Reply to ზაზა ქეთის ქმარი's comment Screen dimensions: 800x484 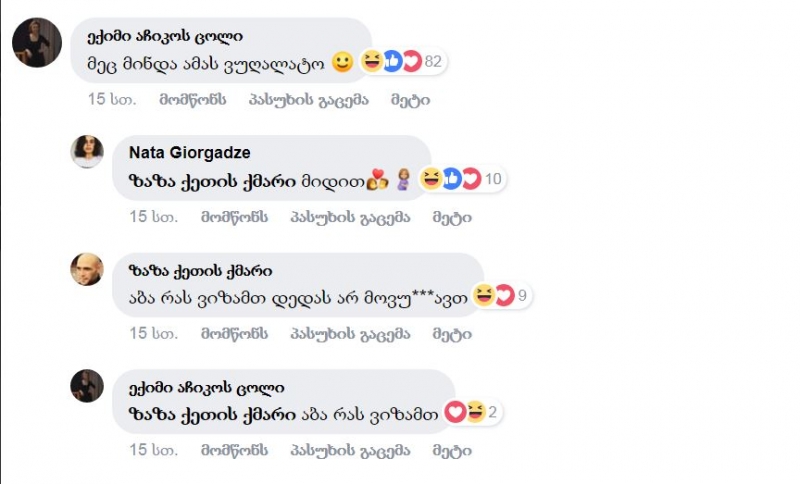coord(350,334)
